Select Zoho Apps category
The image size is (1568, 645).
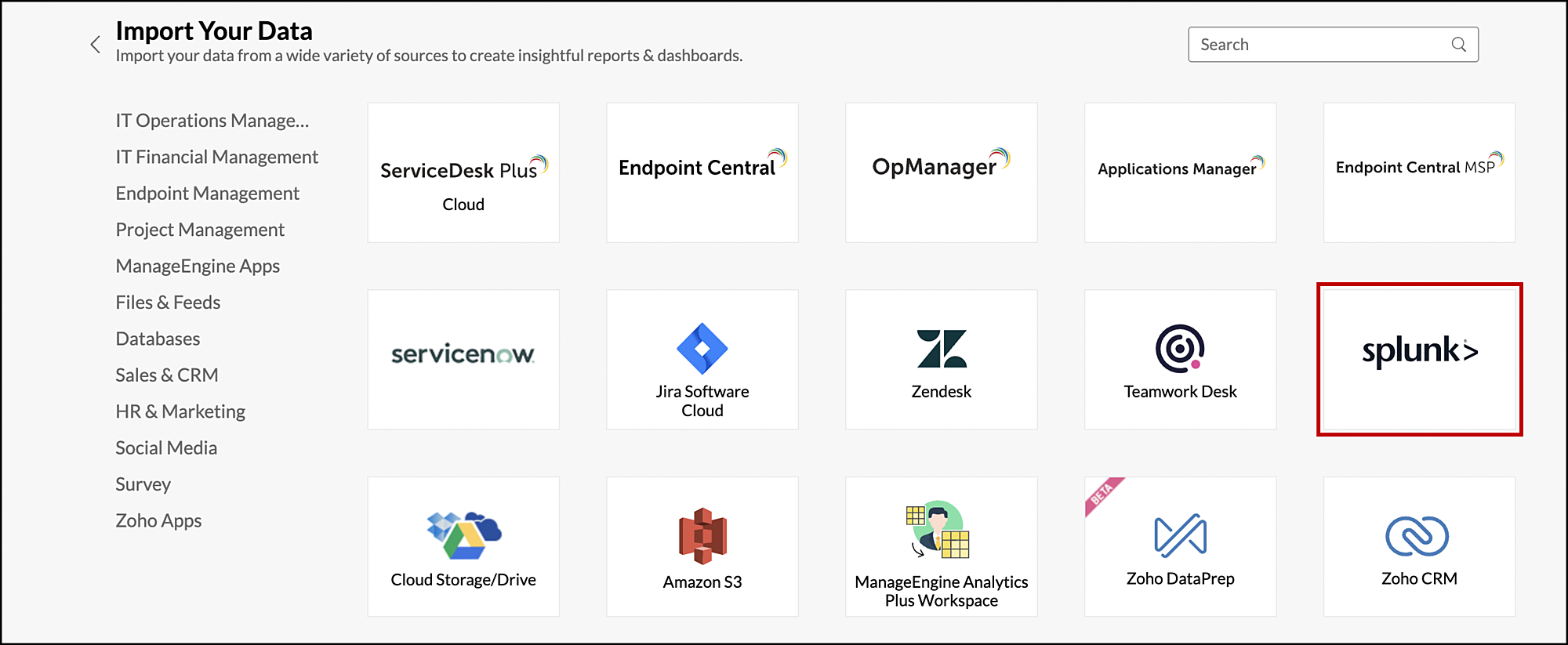click(158, 521)
